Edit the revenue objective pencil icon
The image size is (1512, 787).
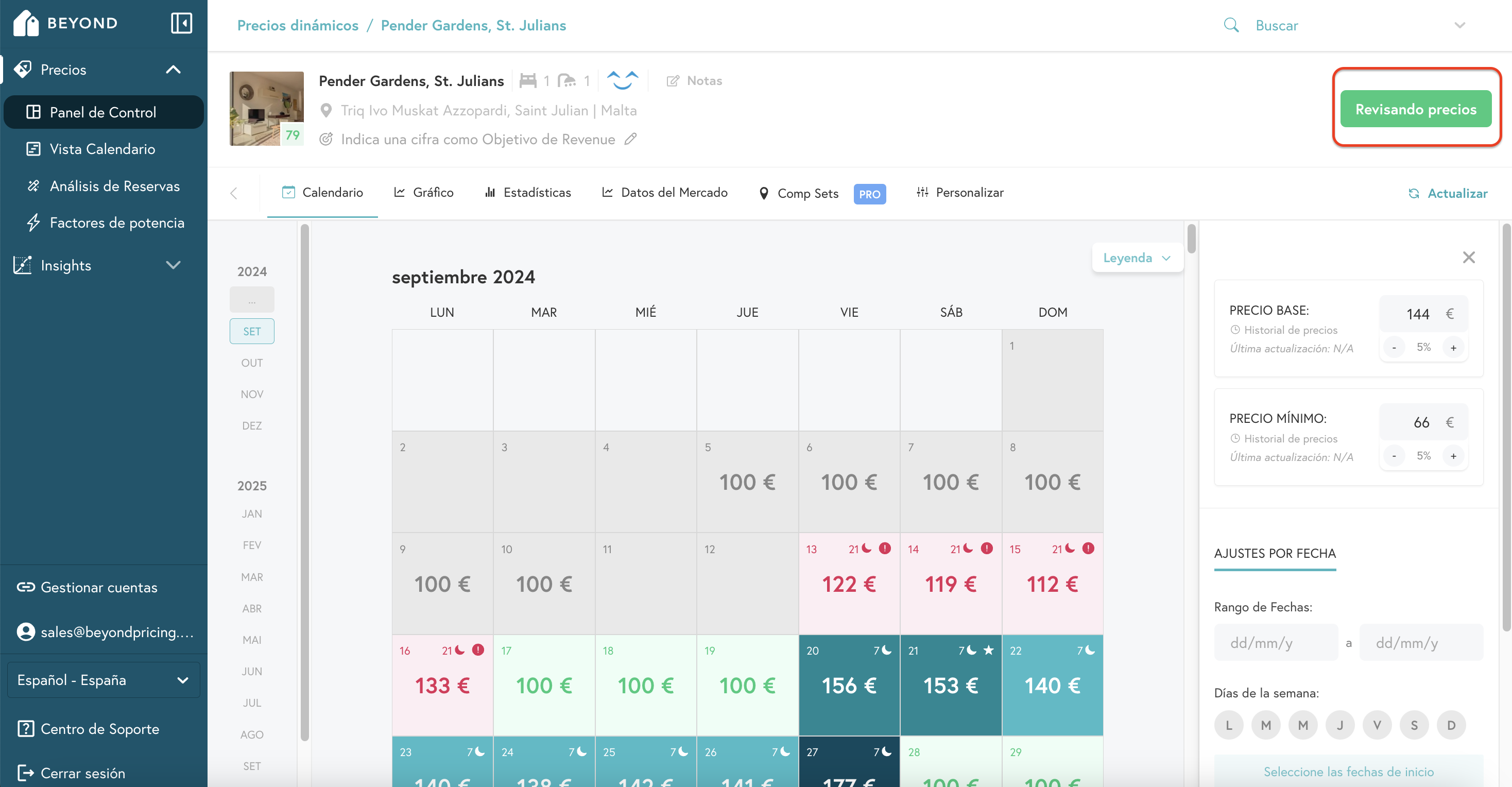pos(630,139)
